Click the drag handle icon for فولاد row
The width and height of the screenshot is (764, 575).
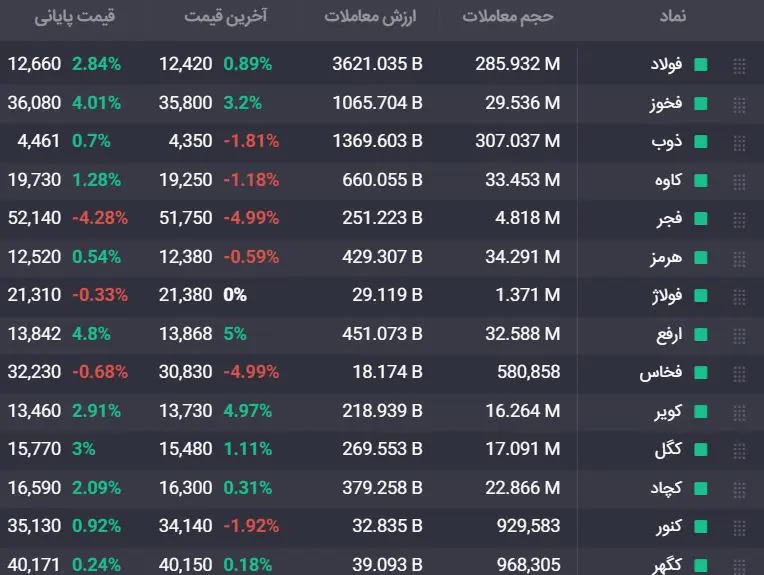[739, 66]
